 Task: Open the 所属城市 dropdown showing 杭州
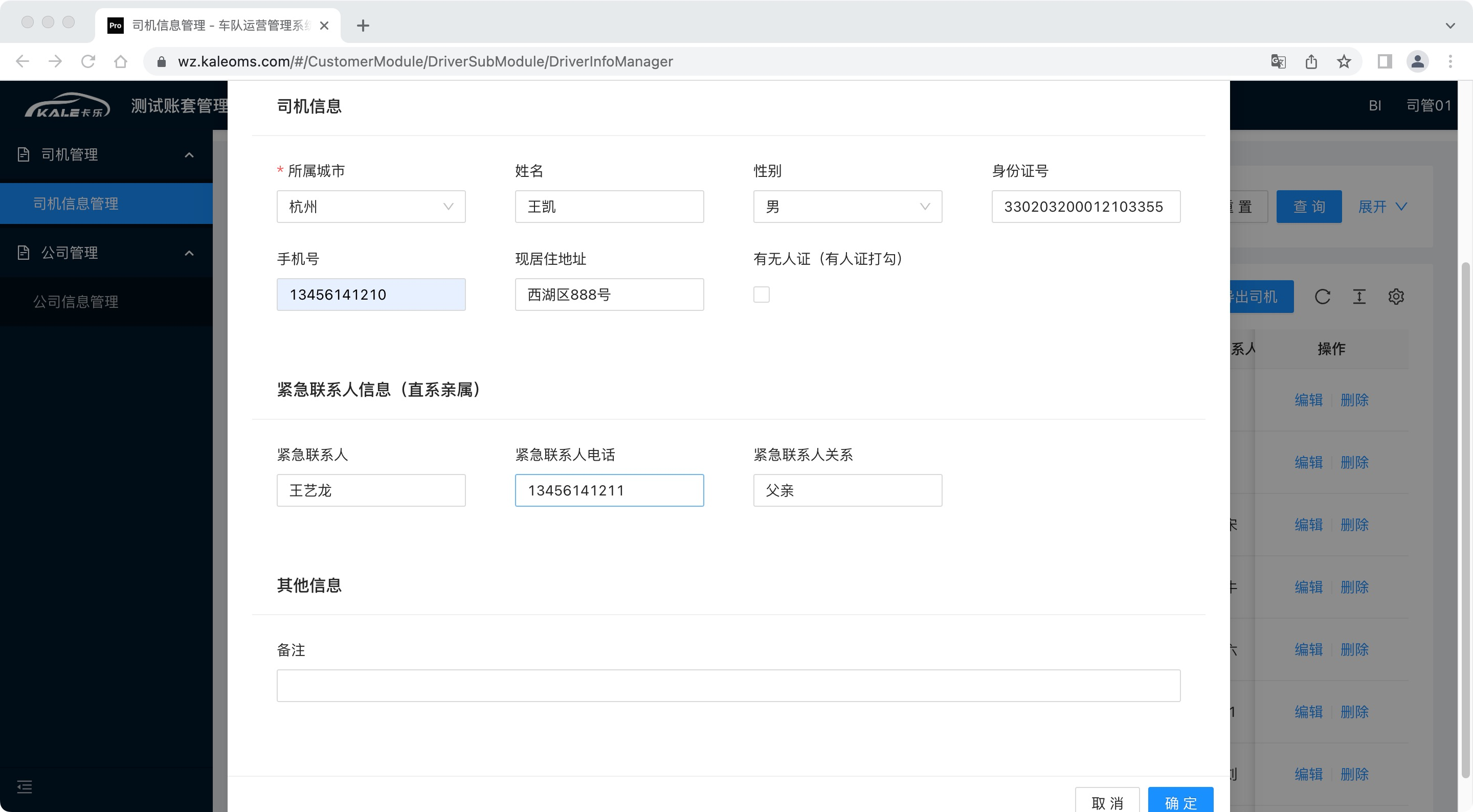click(371, 207)
